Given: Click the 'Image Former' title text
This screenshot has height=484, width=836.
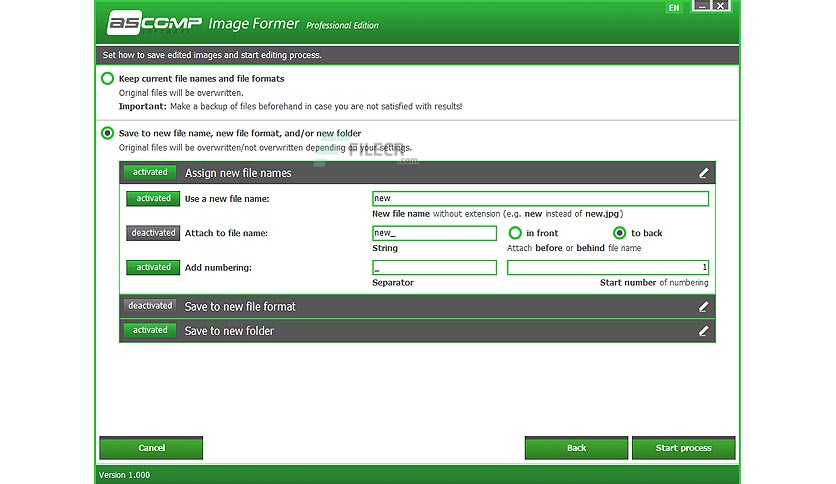Looking at the screenshot, I should point(254,23).
